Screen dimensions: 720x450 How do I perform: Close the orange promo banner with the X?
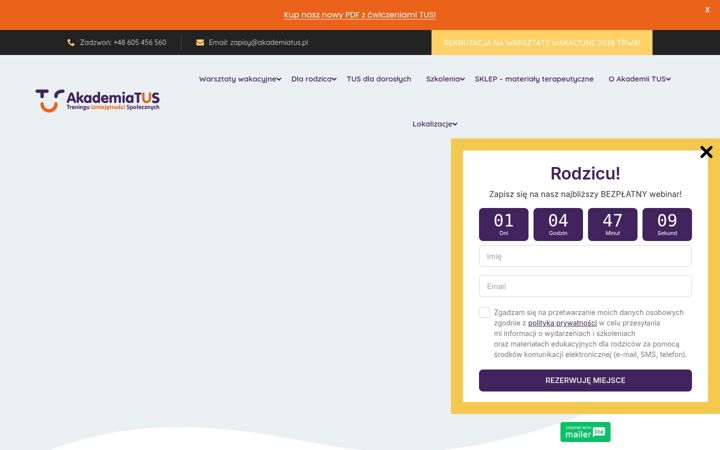tap(707, 10)
